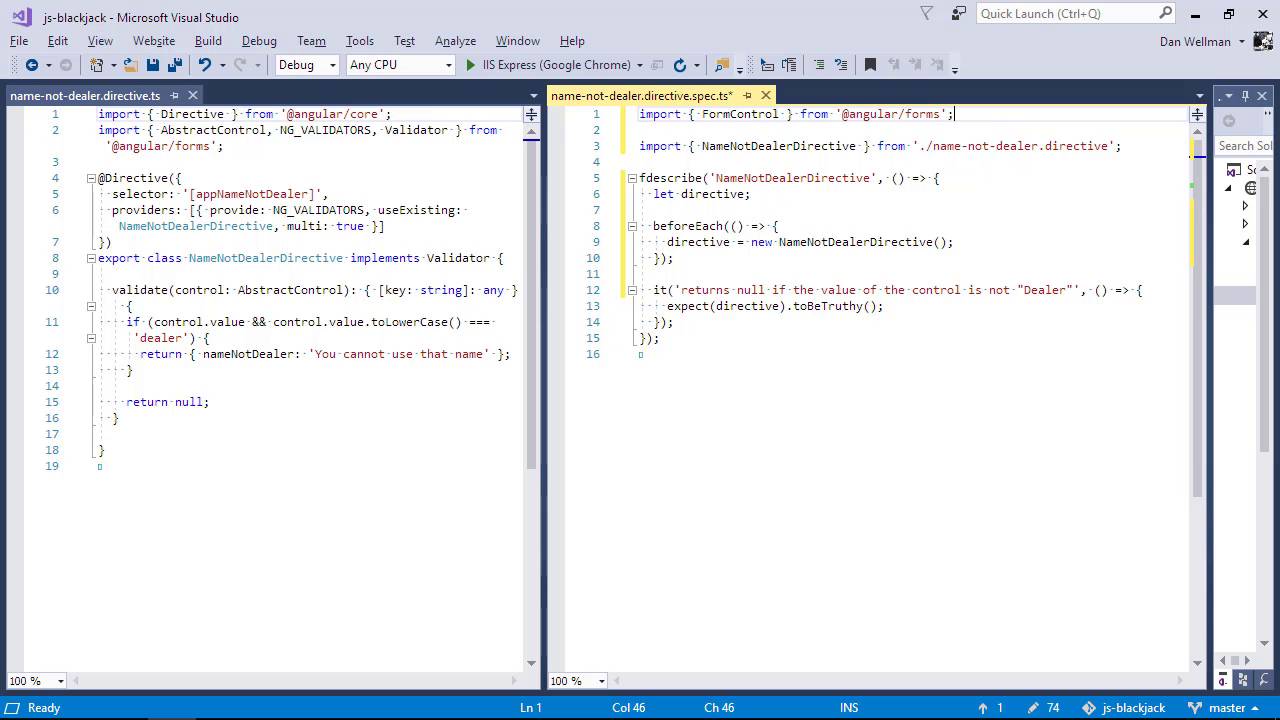The width and height of the screenshot is (1280, 720).
Task: Click the js-blackjack repository status button
Action: click(x=1124, y=708)
